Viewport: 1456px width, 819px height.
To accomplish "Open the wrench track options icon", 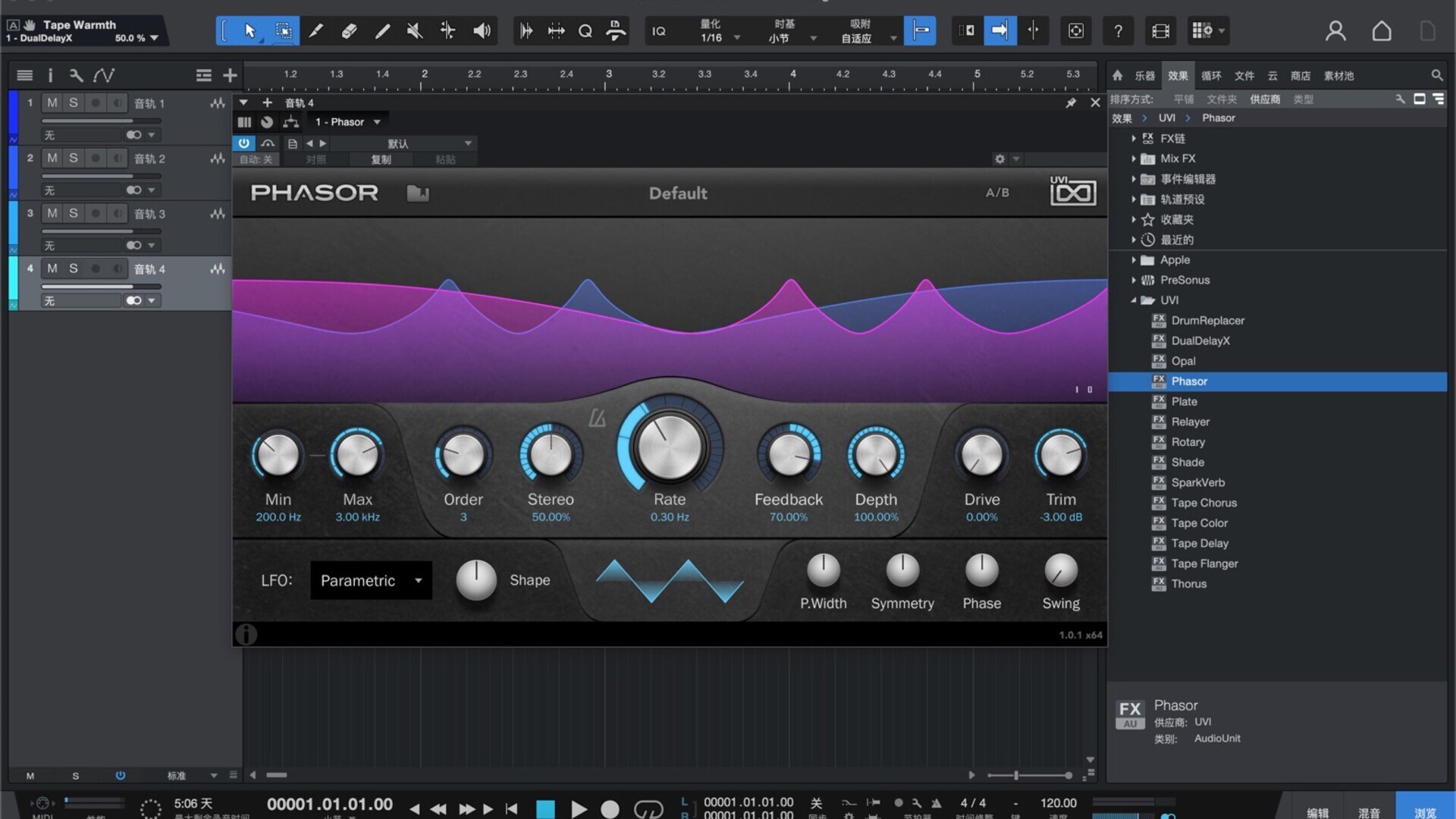I will coord(76,75).
